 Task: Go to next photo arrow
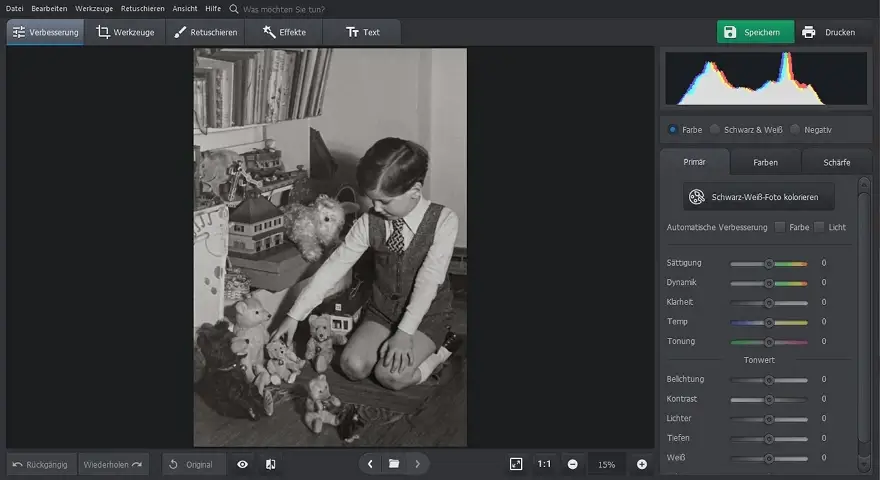418,464
